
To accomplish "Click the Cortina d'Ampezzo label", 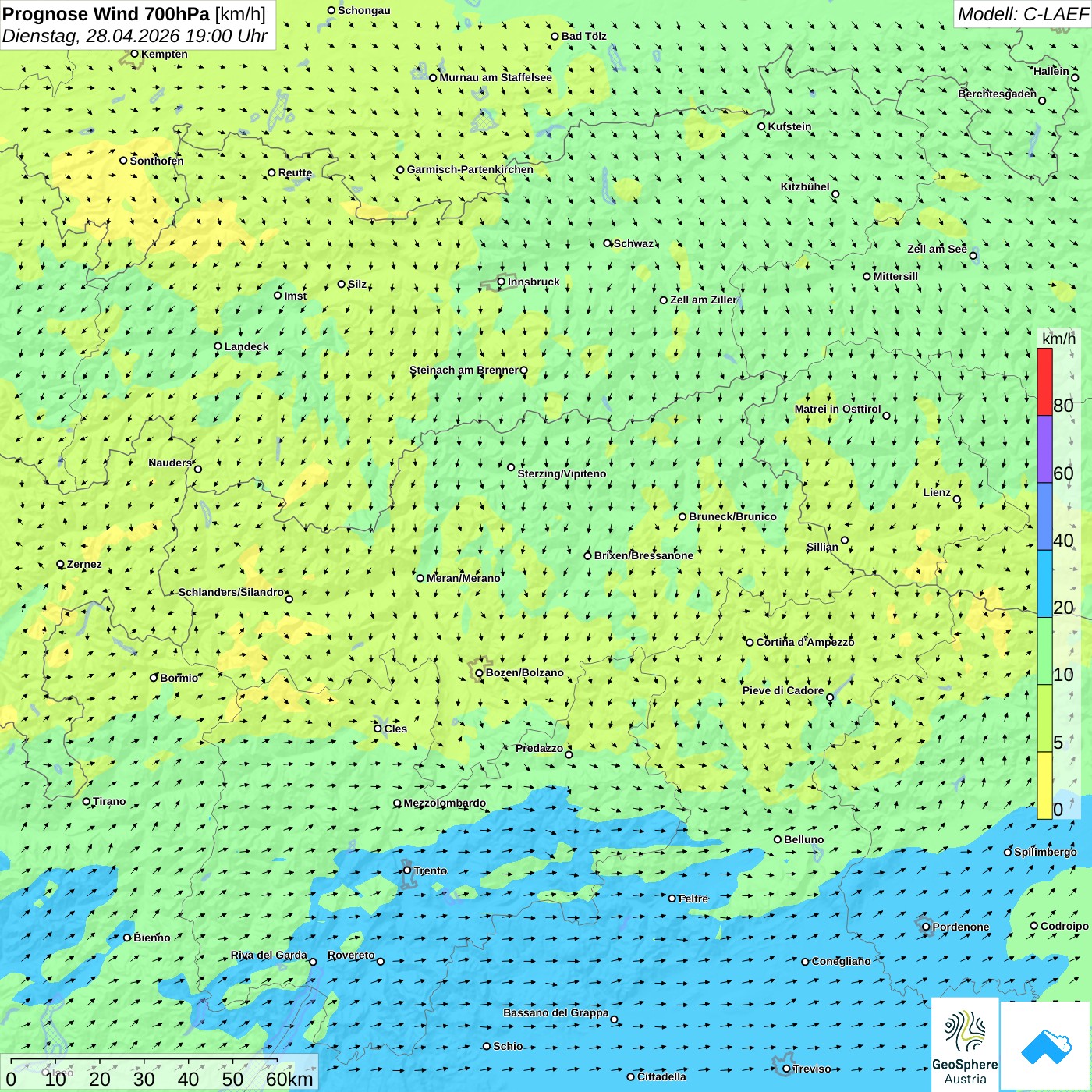I will pyautogui.click(x=805, y=642).
